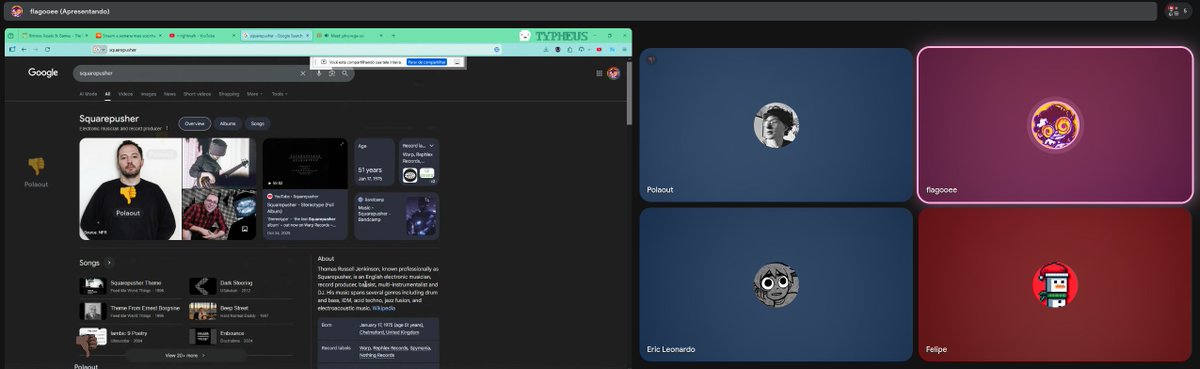Open the Theme From Ernest Borgnine song
The image size is (1200, 369).
pyautogui.click(x=130, y=311)
